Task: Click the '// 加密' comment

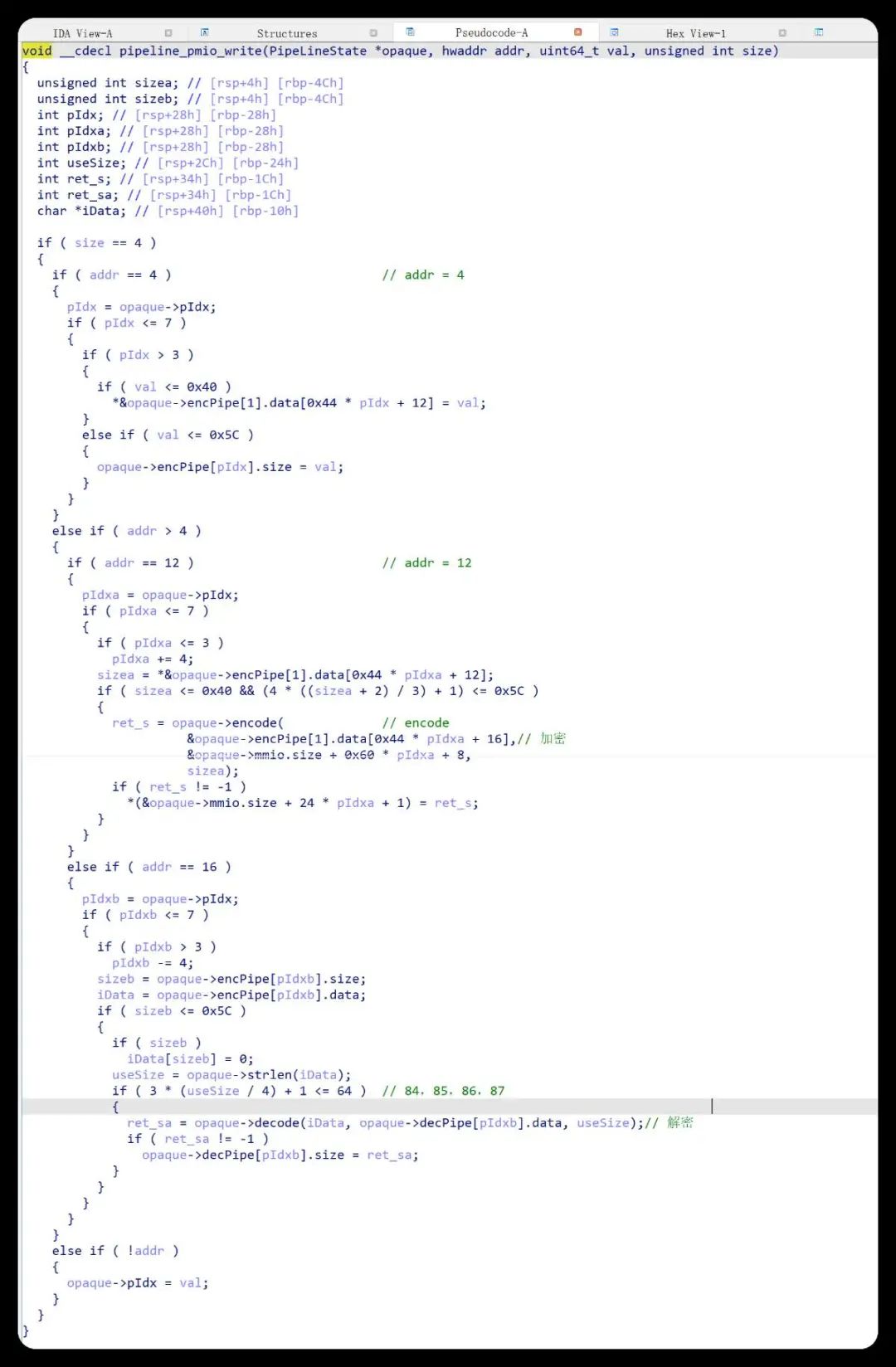Action: point(542,738)
